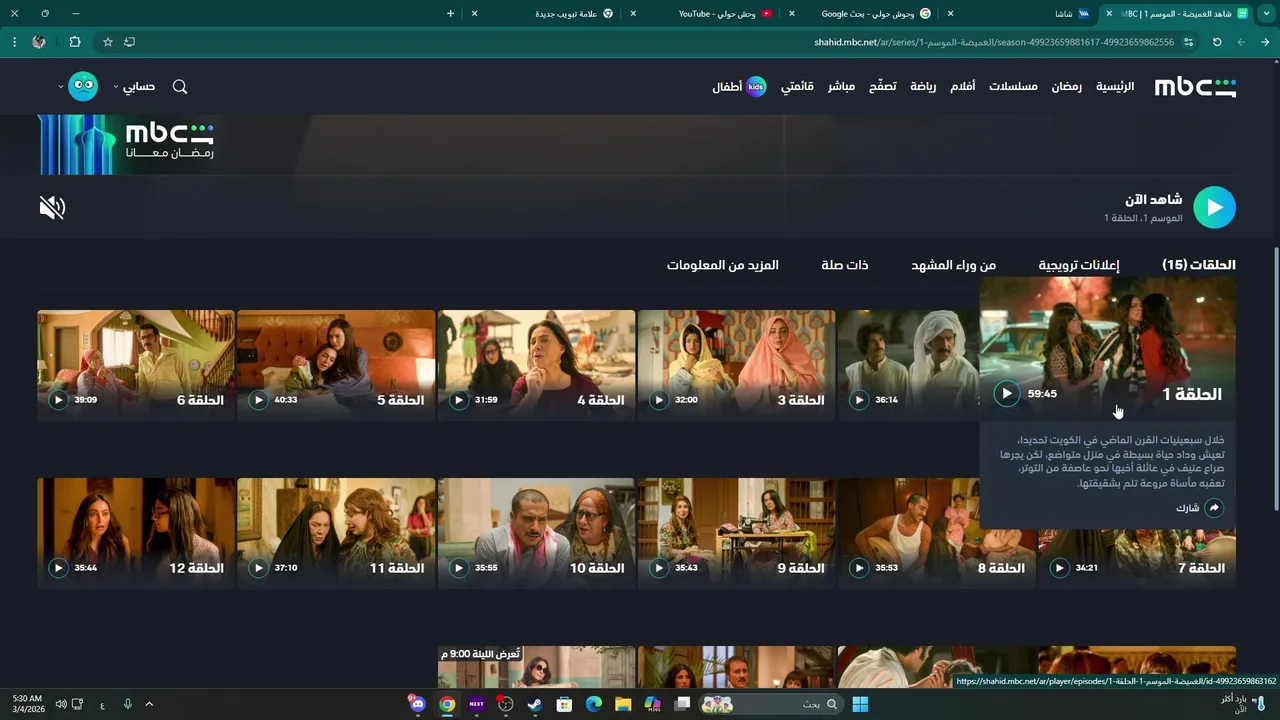Open the الرئيسية home menu item
The width and height of the screenshot is (1280, 720).
[x=1115, y=87]
